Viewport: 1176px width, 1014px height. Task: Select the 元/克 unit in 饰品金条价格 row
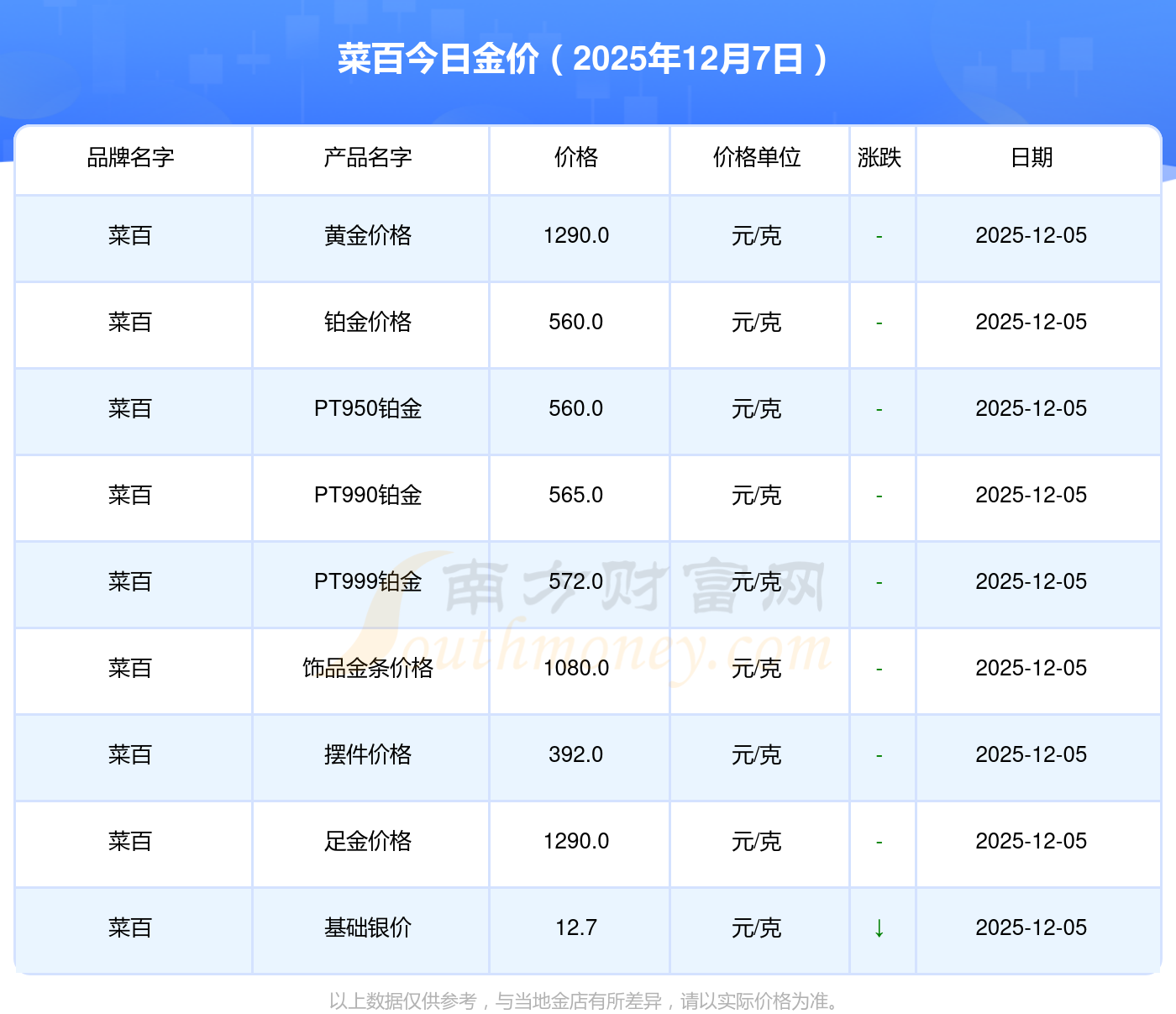[757, 668]
